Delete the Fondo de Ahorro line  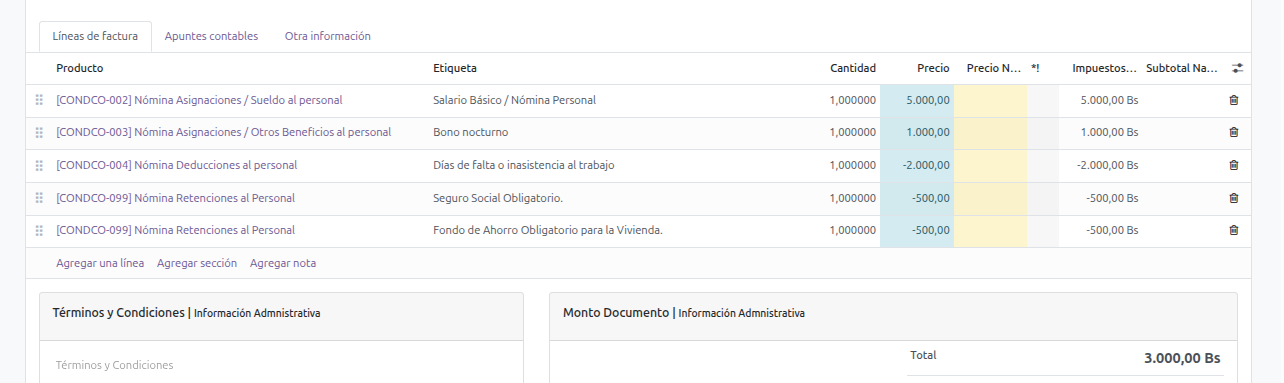pyautogui.click(x=1233, y=230)
